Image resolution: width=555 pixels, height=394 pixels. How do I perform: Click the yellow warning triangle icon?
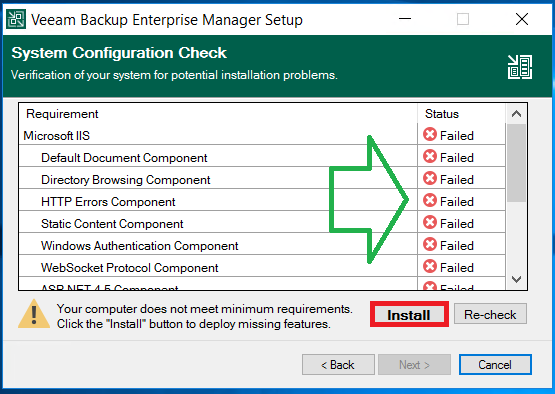(34, 314)
